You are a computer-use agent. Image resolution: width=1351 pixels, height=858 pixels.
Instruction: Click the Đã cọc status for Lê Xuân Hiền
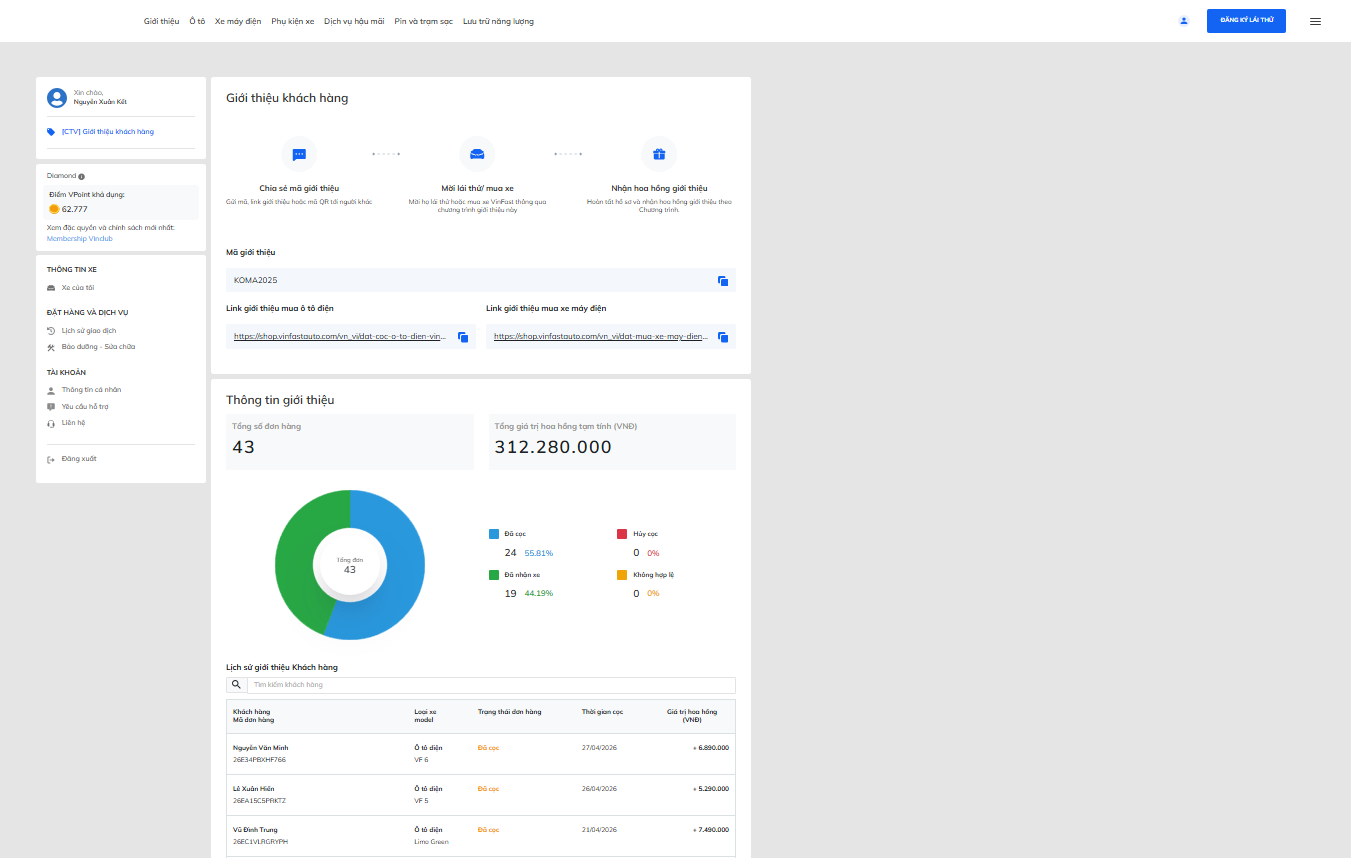[488, 789]
